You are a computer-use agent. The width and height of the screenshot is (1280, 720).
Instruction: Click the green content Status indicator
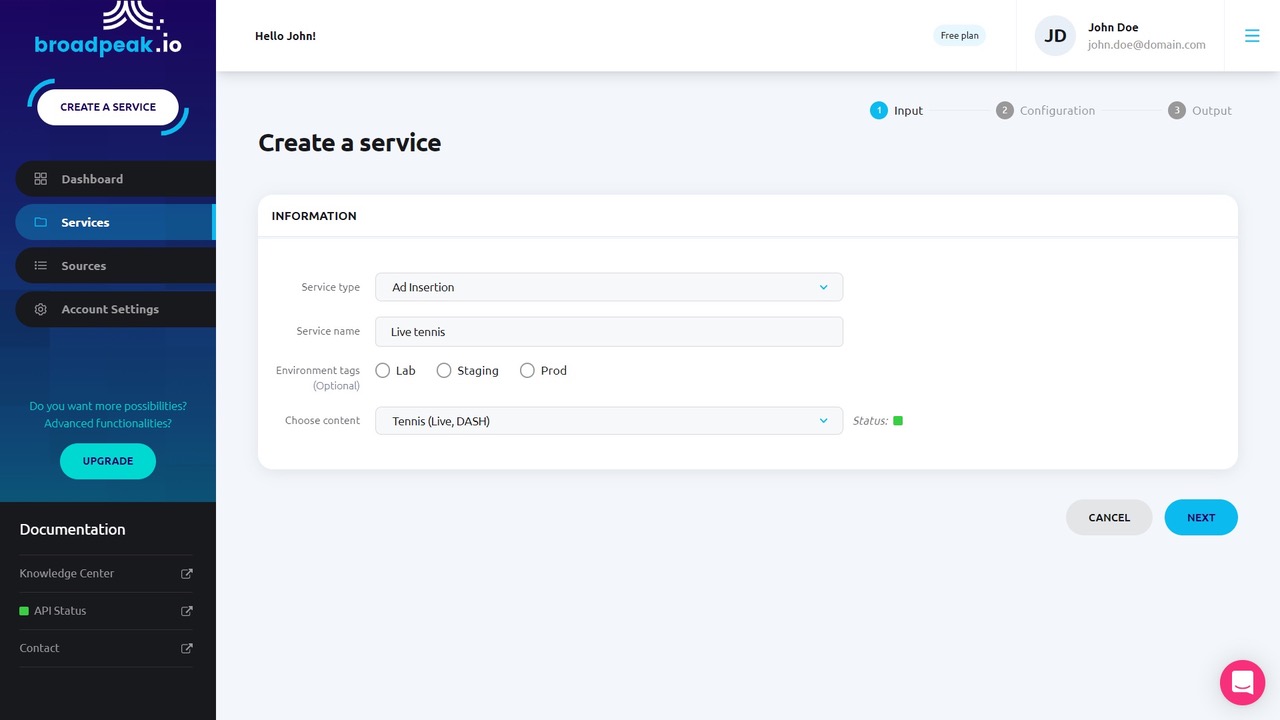898,421
